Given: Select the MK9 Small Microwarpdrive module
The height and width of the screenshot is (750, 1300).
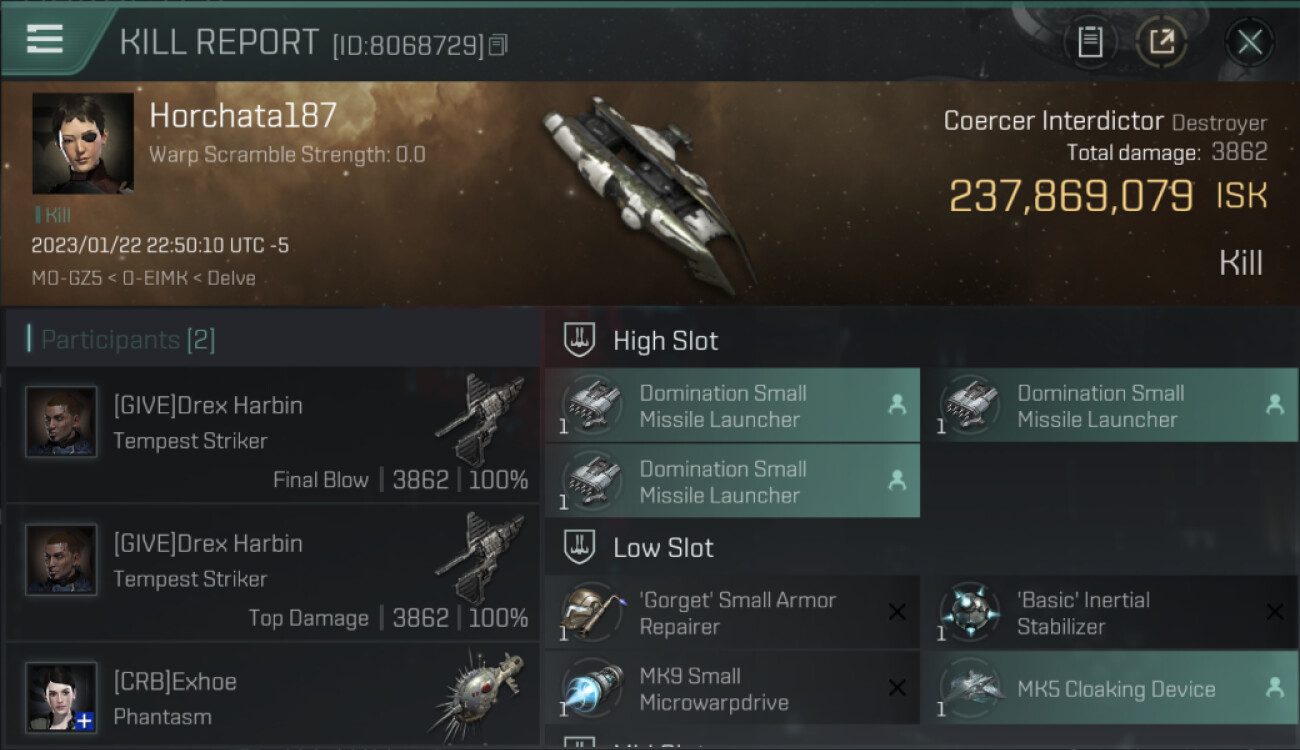Looking at the screenshot, I should (732, 688).
